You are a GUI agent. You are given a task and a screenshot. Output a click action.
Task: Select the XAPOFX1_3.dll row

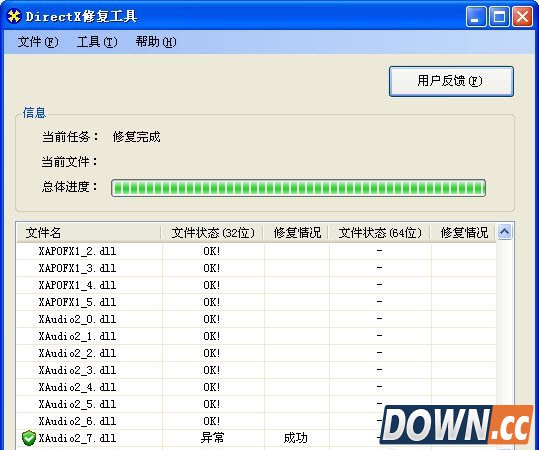pos(256,268)
